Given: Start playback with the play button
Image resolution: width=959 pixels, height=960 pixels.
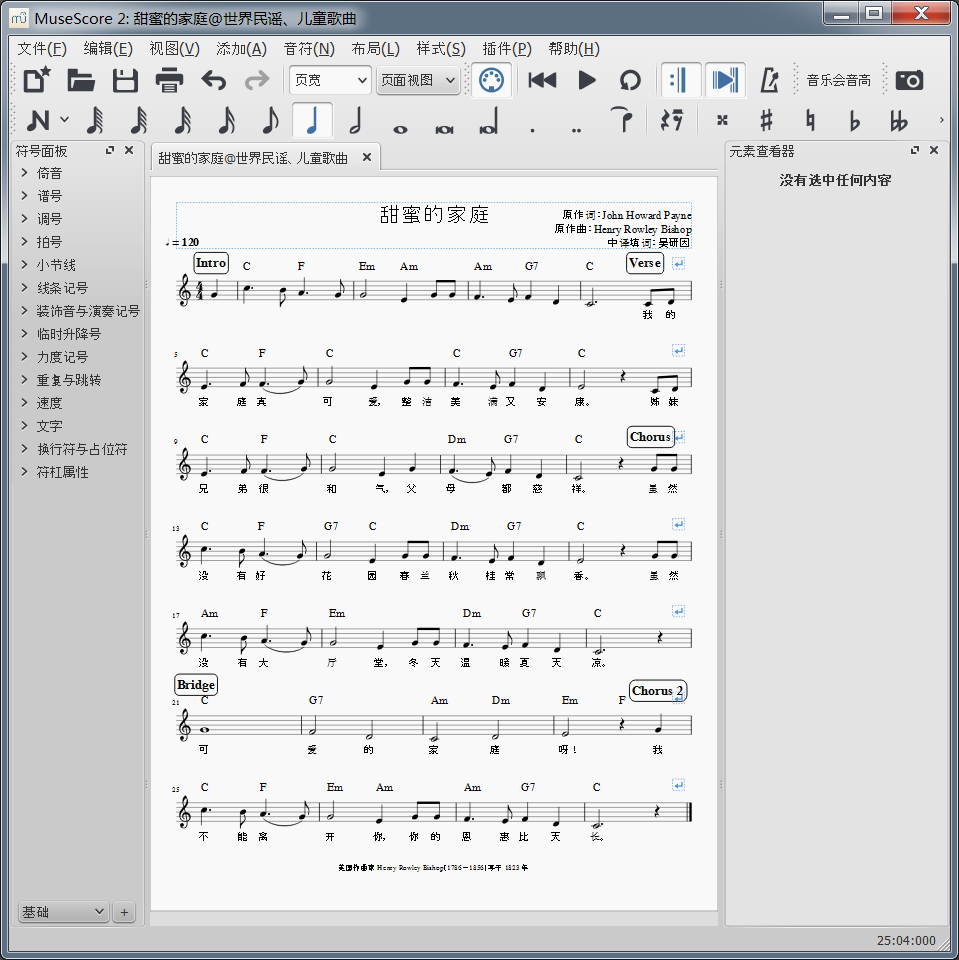Looking at the screenshot, I should point(587,81).
